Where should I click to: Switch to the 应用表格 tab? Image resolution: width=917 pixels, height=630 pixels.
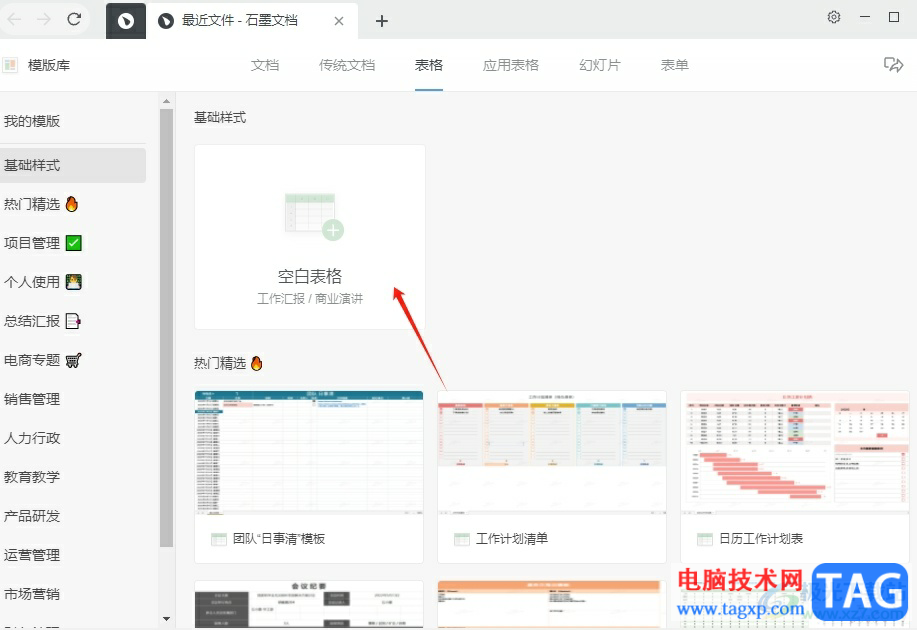511,65
